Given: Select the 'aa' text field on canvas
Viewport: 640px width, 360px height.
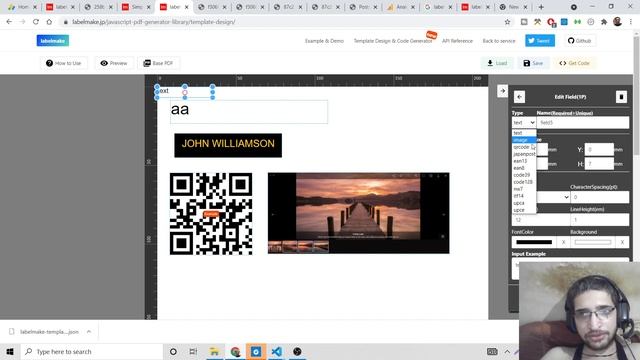Looking at the screenshot, I should tap(249, 111).
